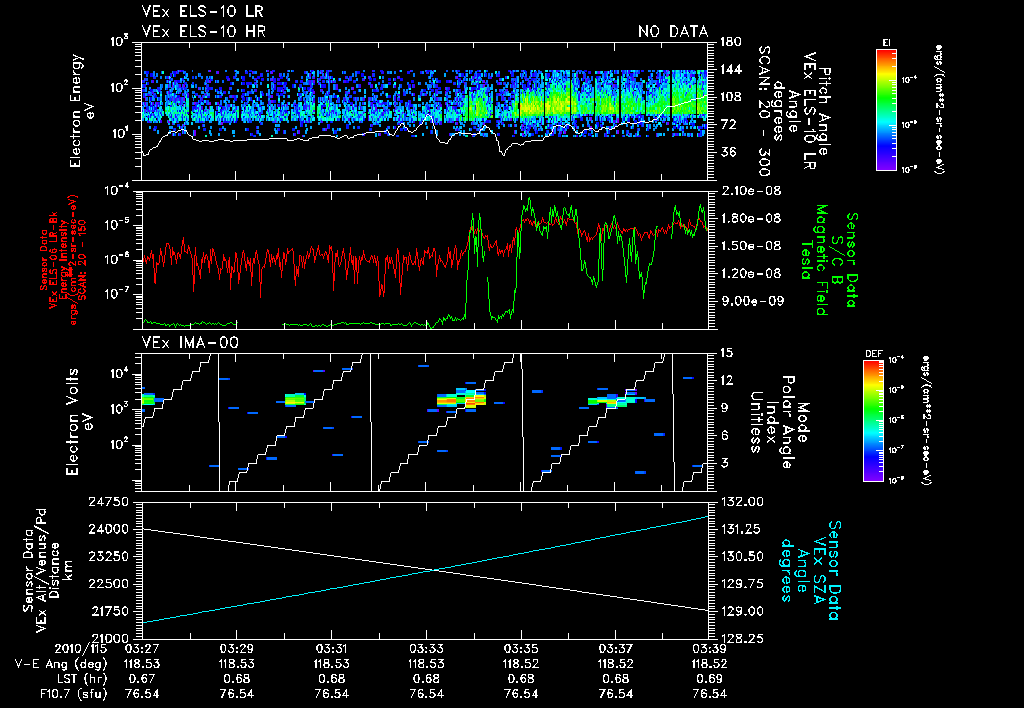Click the red 'VEx ELS-06 LR-Bk' axis label

pos(53,260)
